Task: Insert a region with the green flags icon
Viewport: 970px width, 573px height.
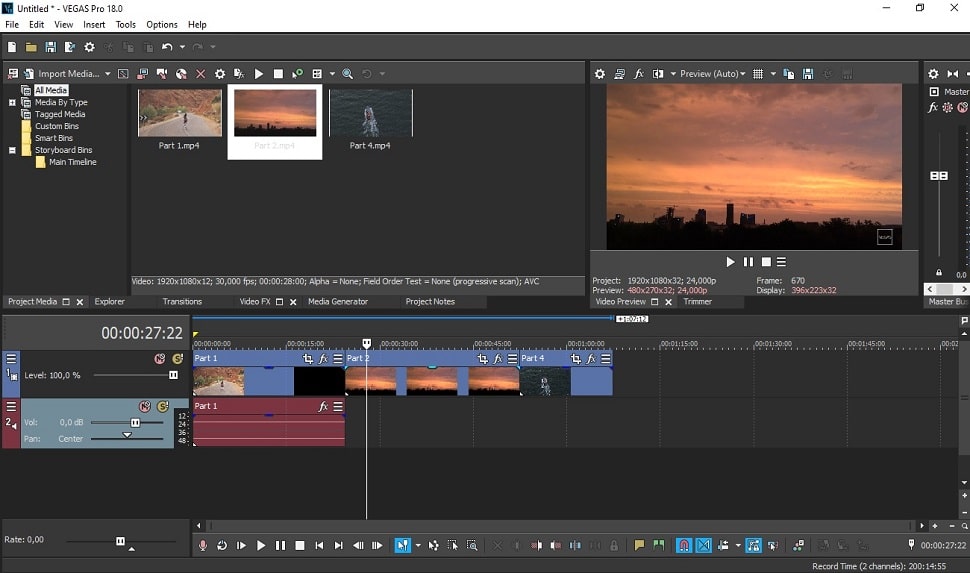Action: tap(659, 545)
